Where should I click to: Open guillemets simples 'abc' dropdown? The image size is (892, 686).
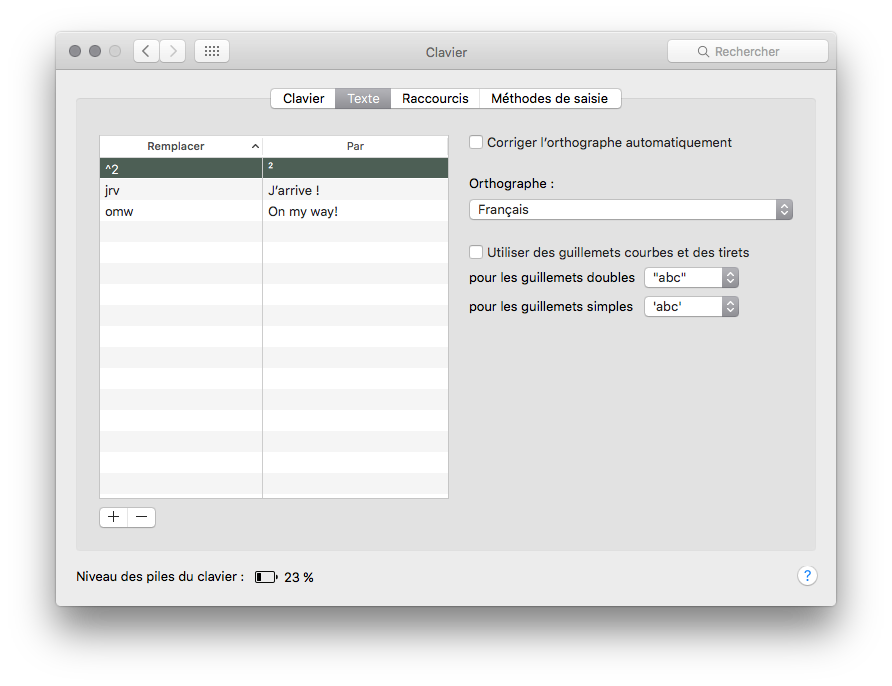691,307
